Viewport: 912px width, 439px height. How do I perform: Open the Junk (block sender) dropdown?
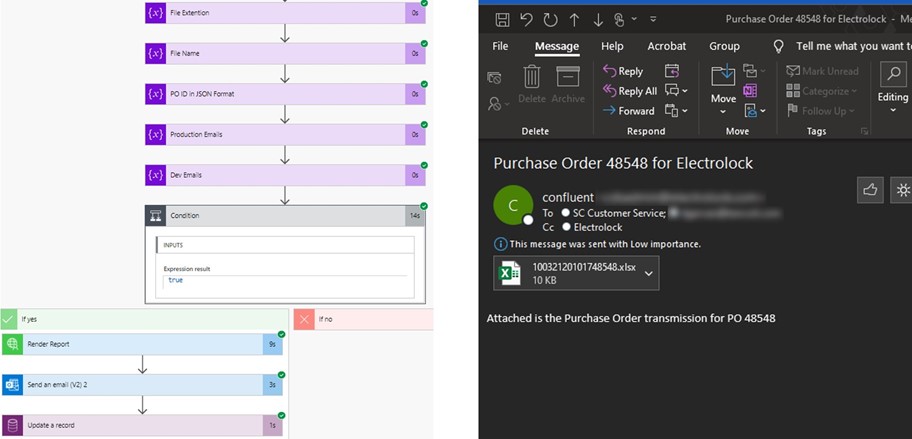point(498,104)
